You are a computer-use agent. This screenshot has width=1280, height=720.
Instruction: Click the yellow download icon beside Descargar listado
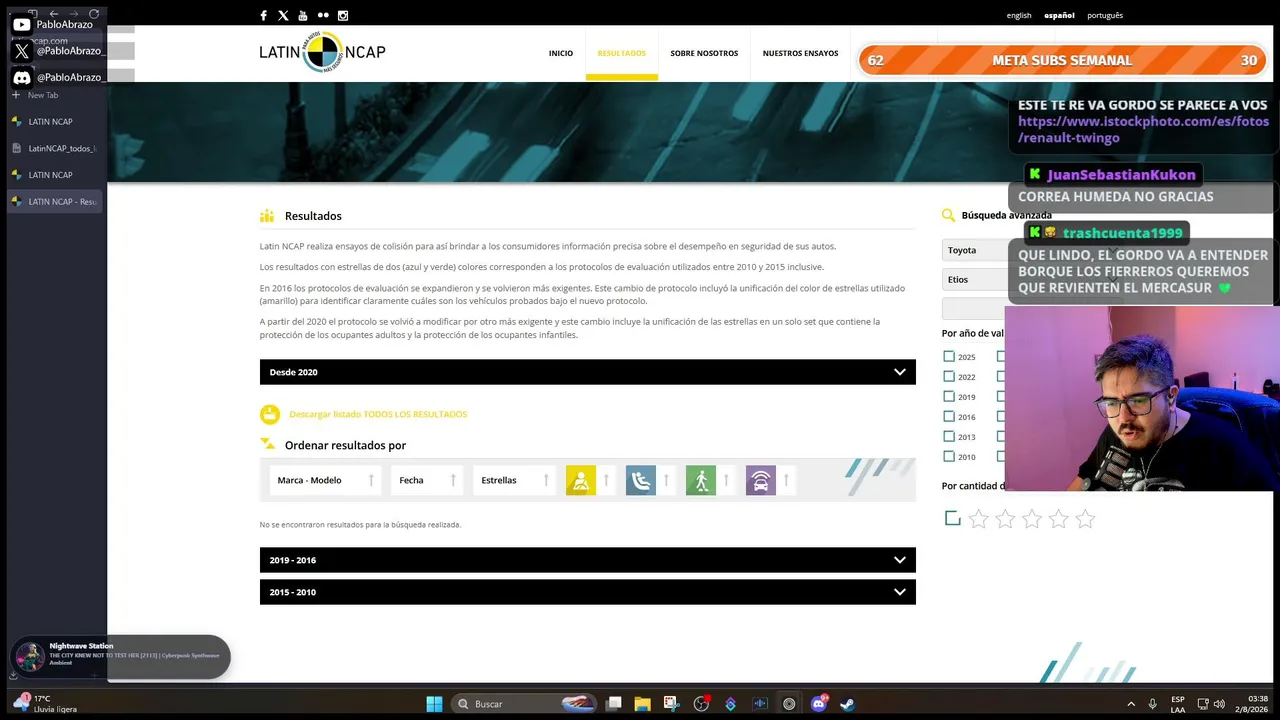coord(270,414)
